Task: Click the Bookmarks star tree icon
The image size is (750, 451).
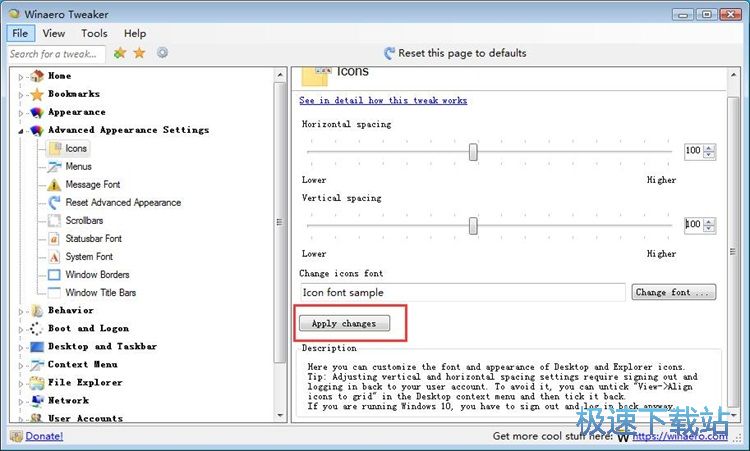Action: click(37, 94)
